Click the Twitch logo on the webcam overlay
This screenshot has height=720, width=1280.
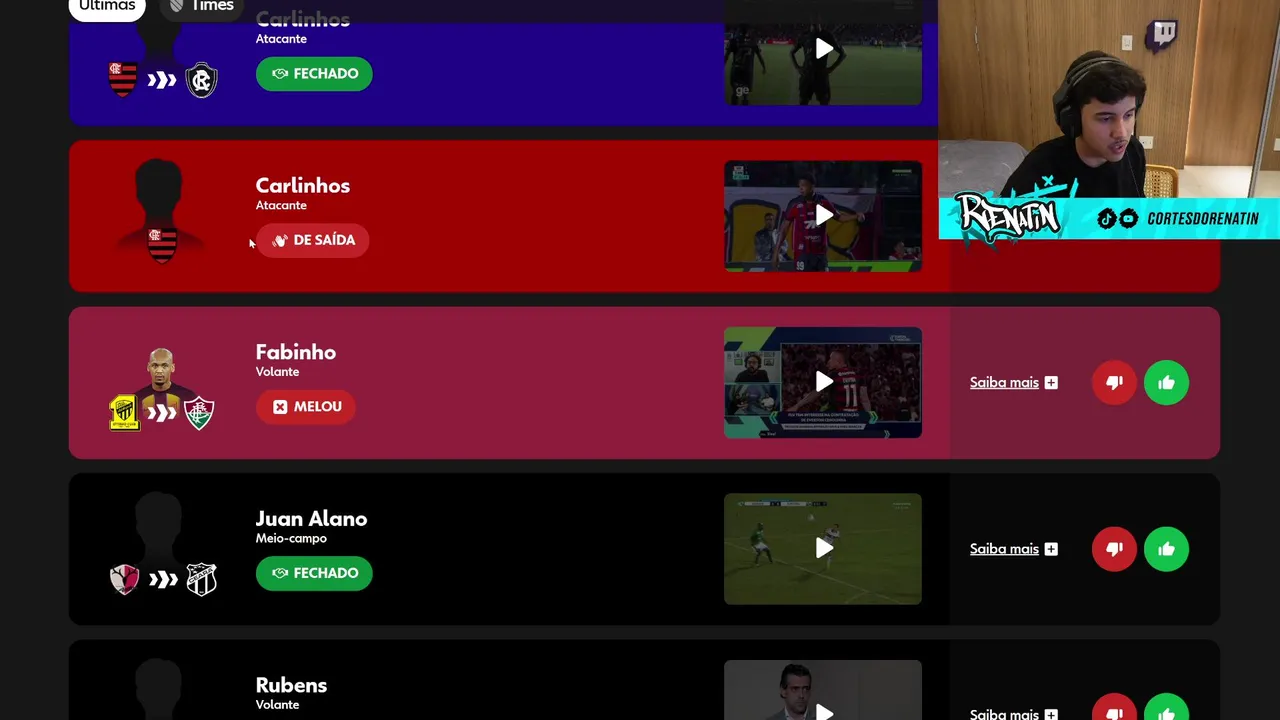[x=1164, y=34]
